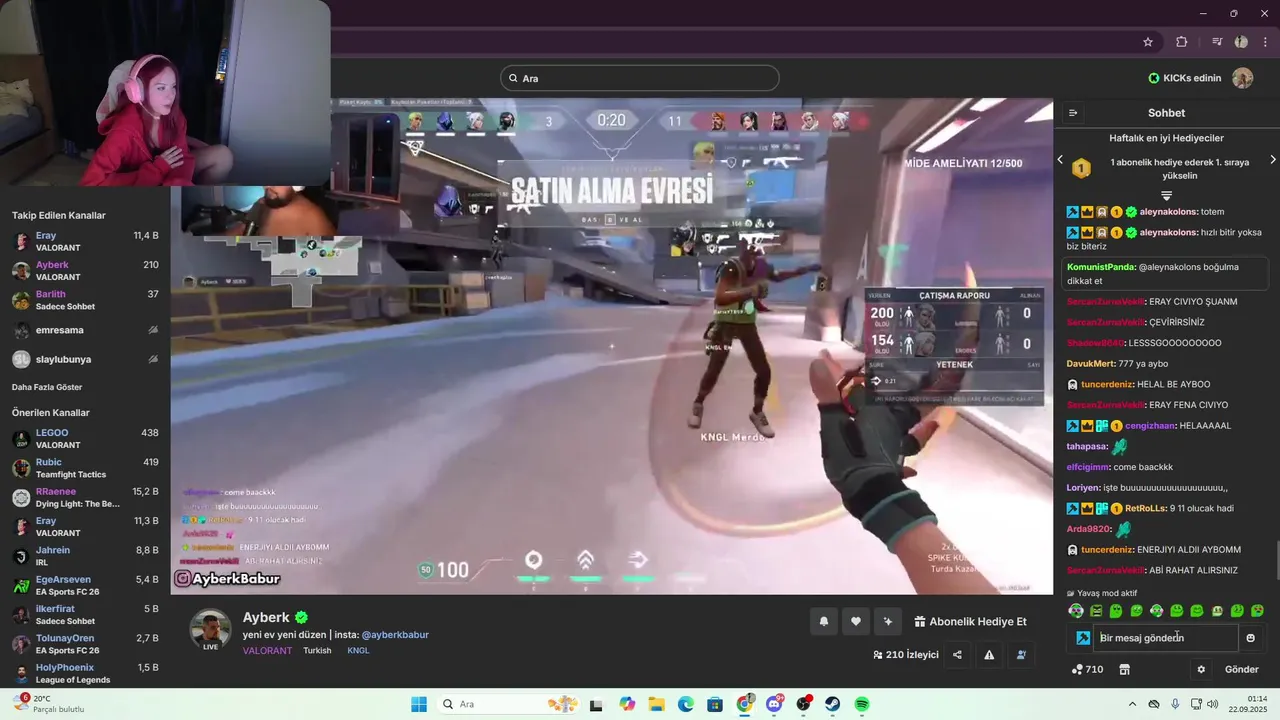The width and height of the screenshot is (1280, 720).
Task: Click Abonelik Hediye Et gift button
Action: click(x=971, y=621)
